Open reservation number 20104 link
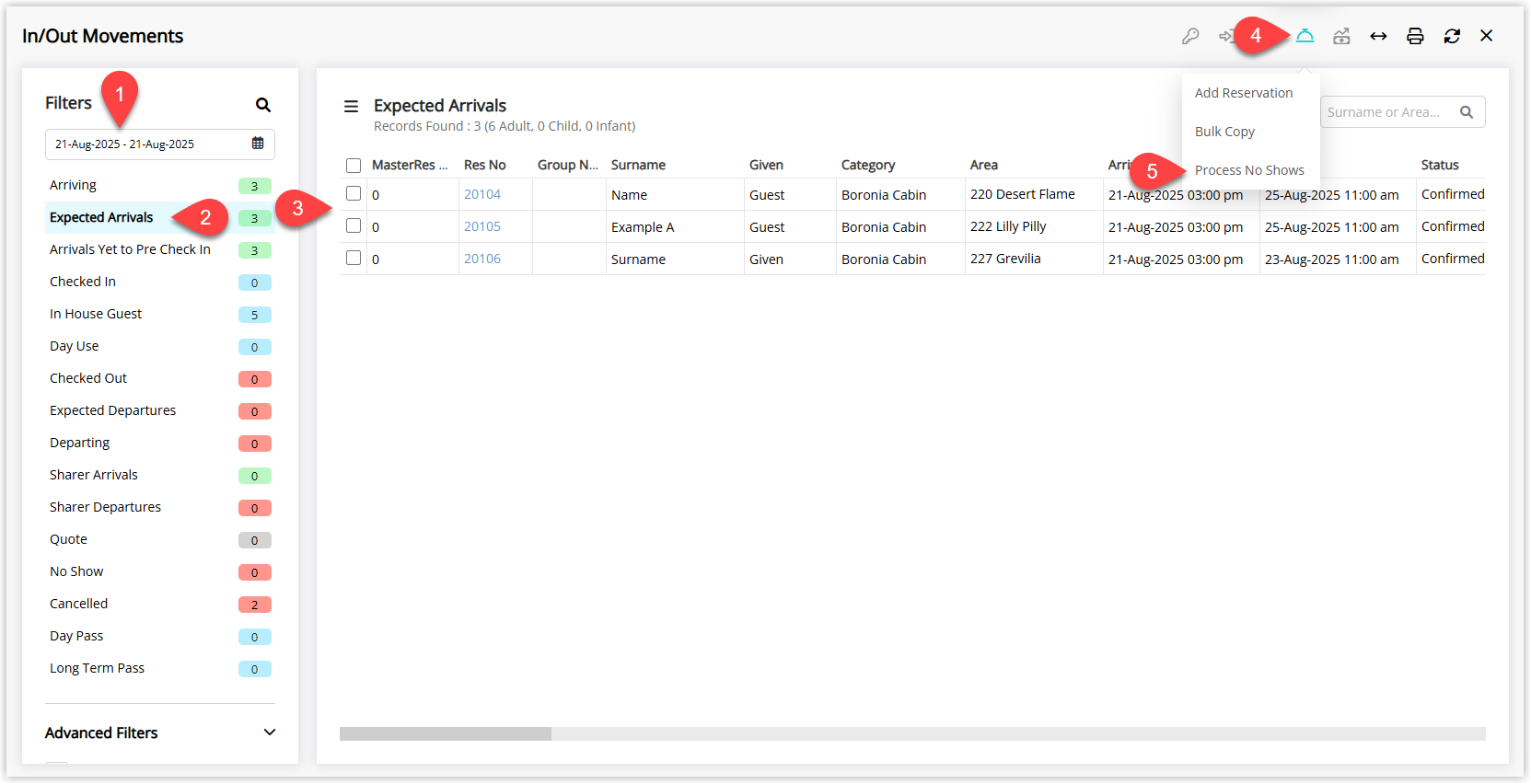 pos(482,194)
